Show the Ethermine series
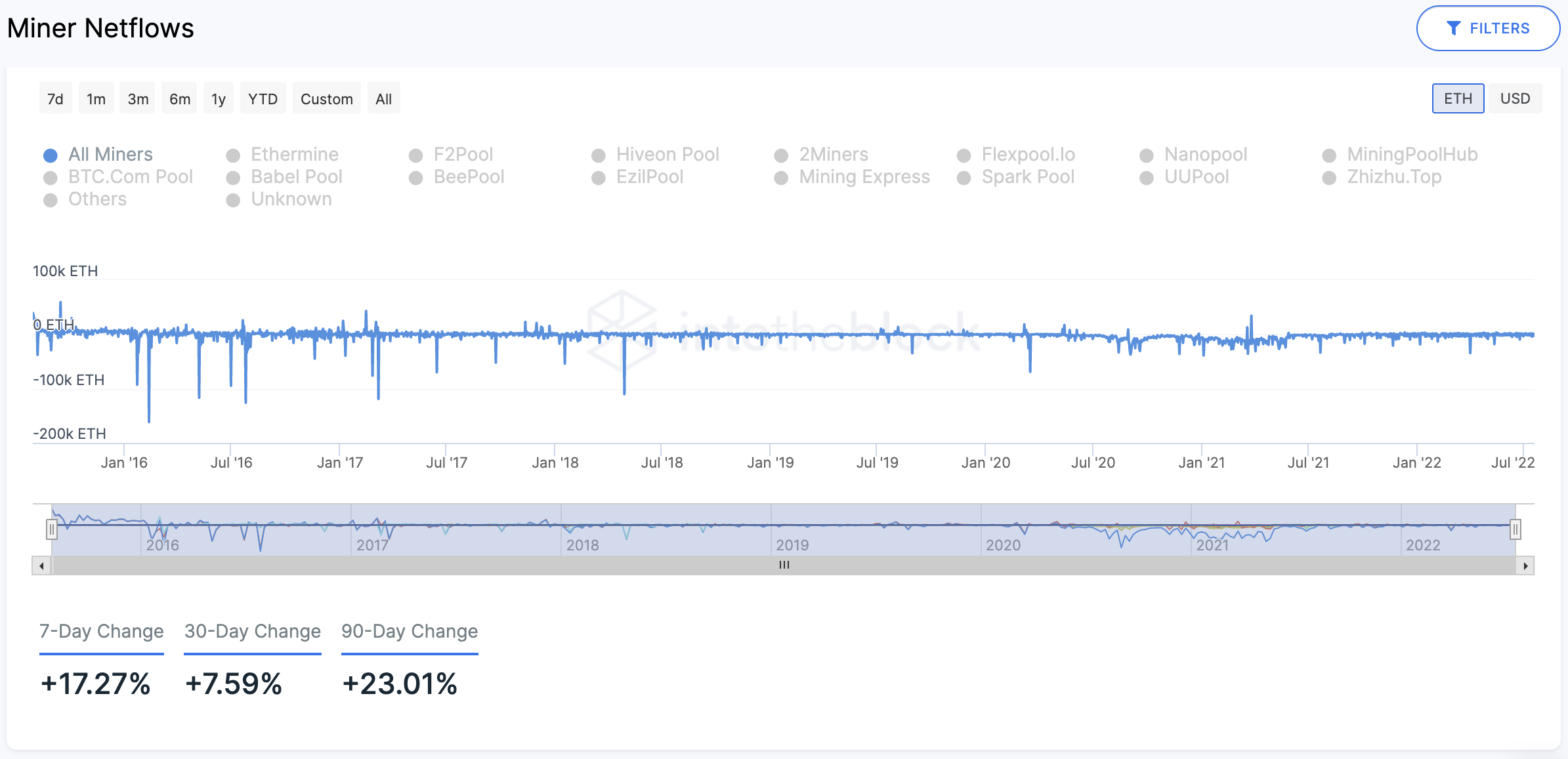This screenshot has height=759, width=1568. coord(295,155)
